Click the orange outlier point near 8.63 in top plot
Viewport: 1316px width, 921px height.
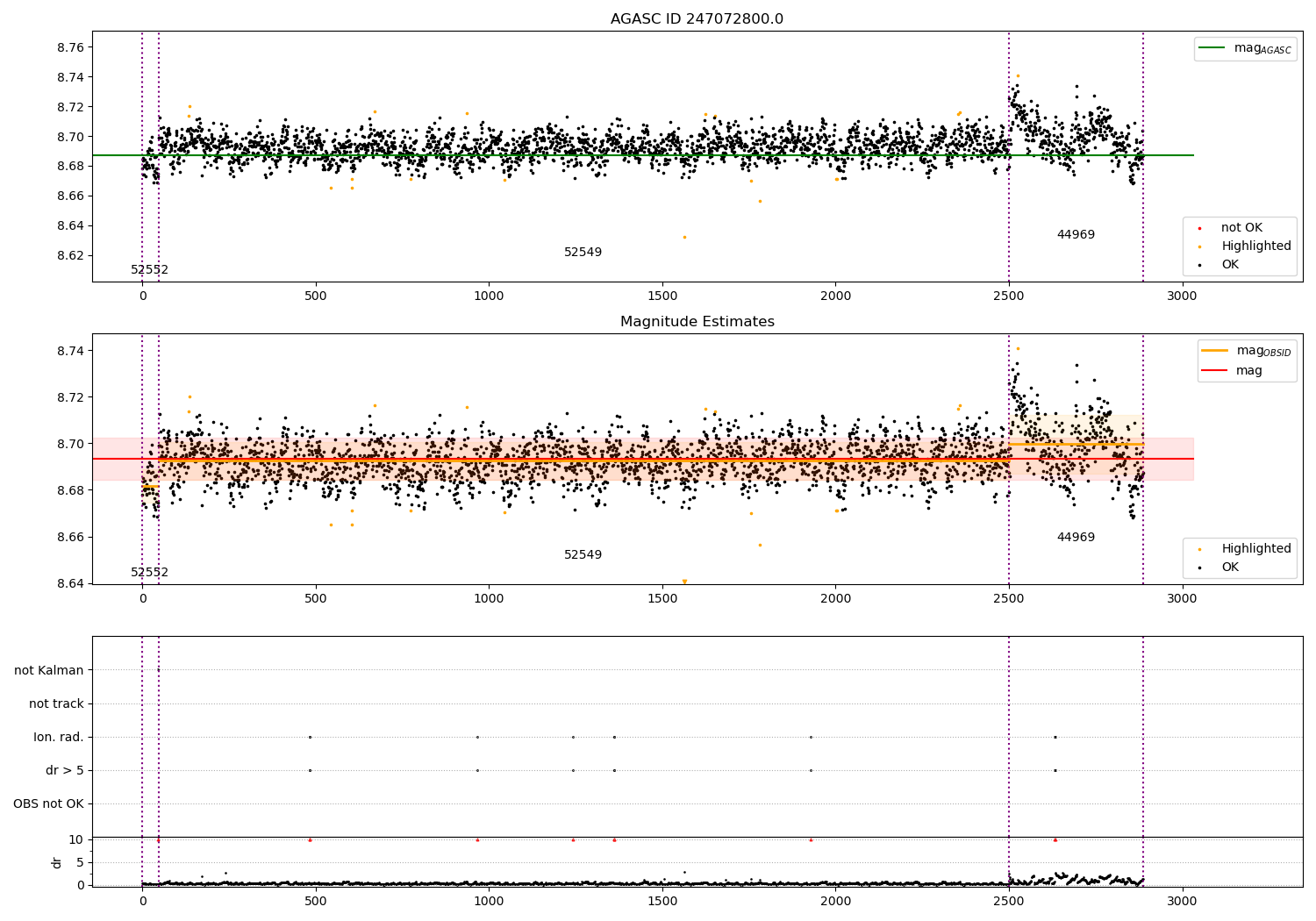(x=685, y=237)
